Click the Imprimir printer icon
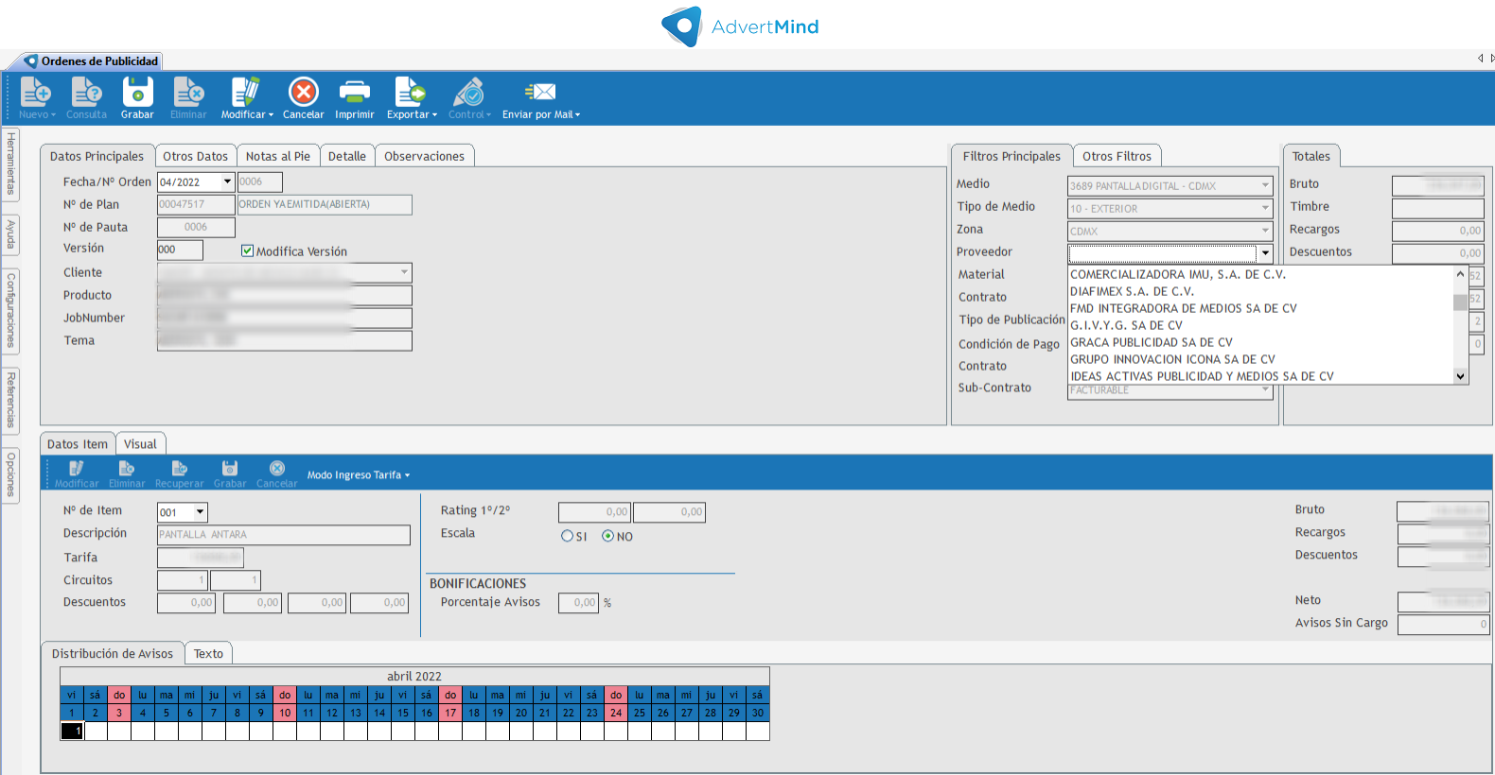1495x775 pixels. coord(355,92)
